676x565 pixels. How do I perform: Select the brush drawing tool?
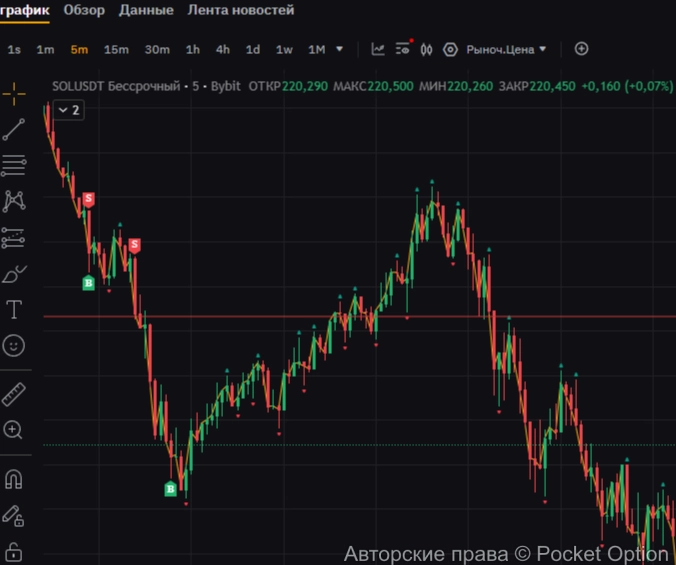point(14,273)
